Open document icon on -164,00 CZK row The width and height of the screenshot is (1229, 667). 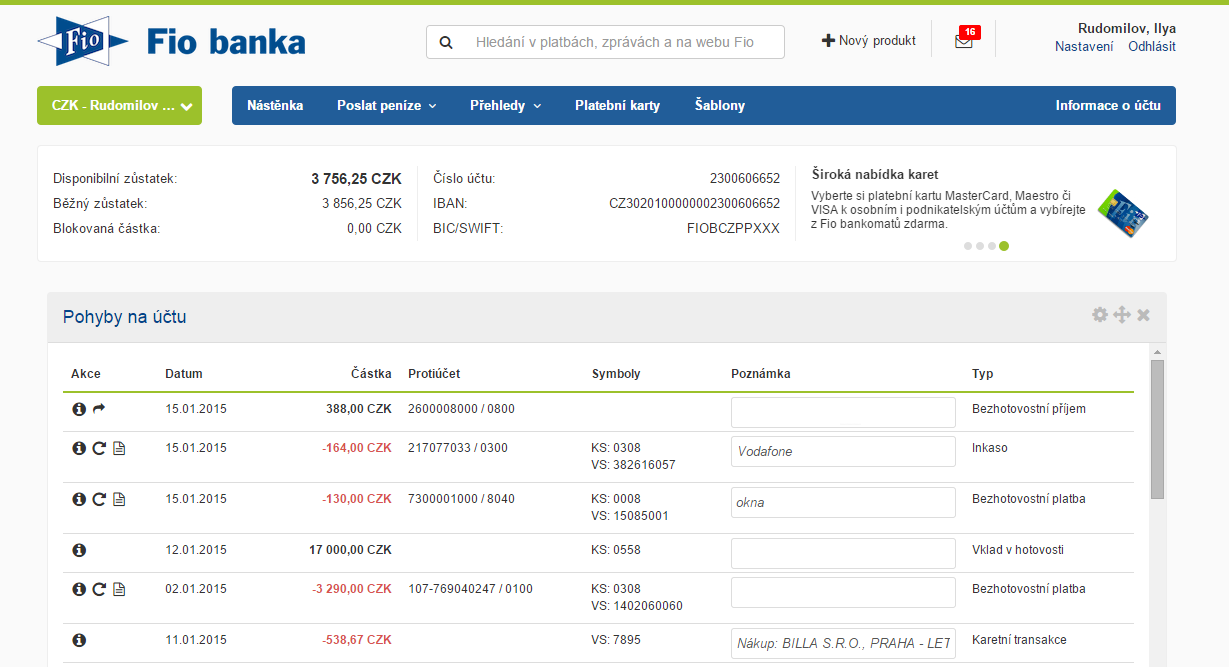(119, 448)
